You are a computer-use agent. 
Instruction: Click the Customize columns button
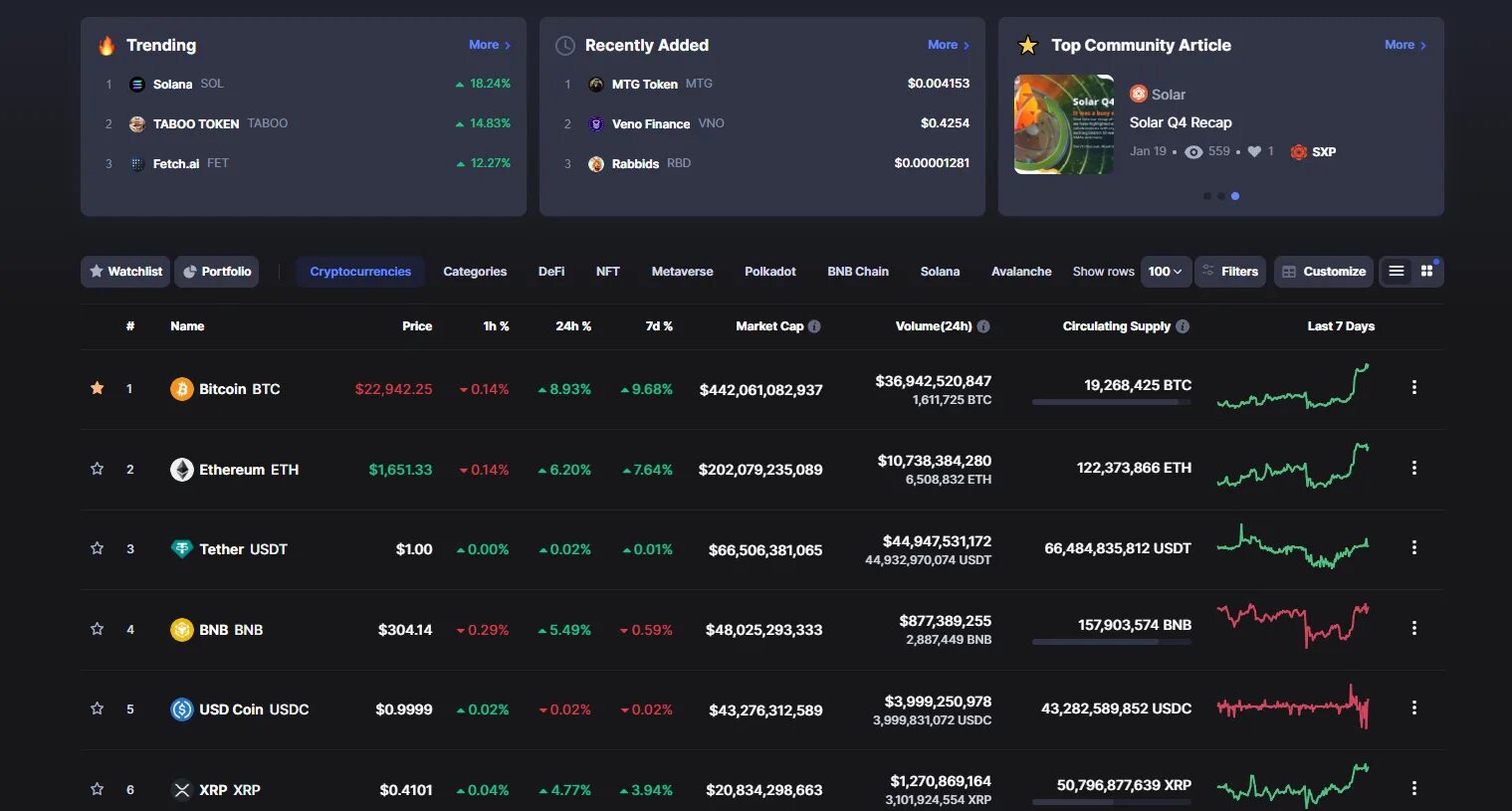pyautogui.click(x=1324, y=272)
